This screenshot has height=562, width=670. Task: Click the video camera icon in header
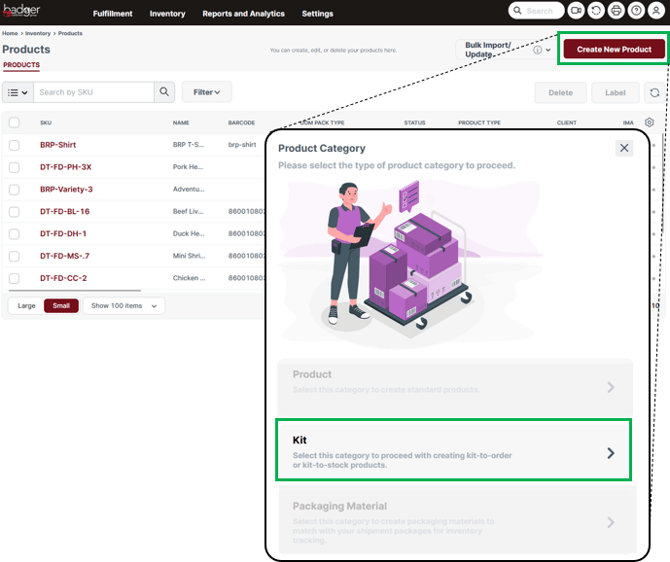(x=576, y=11)
